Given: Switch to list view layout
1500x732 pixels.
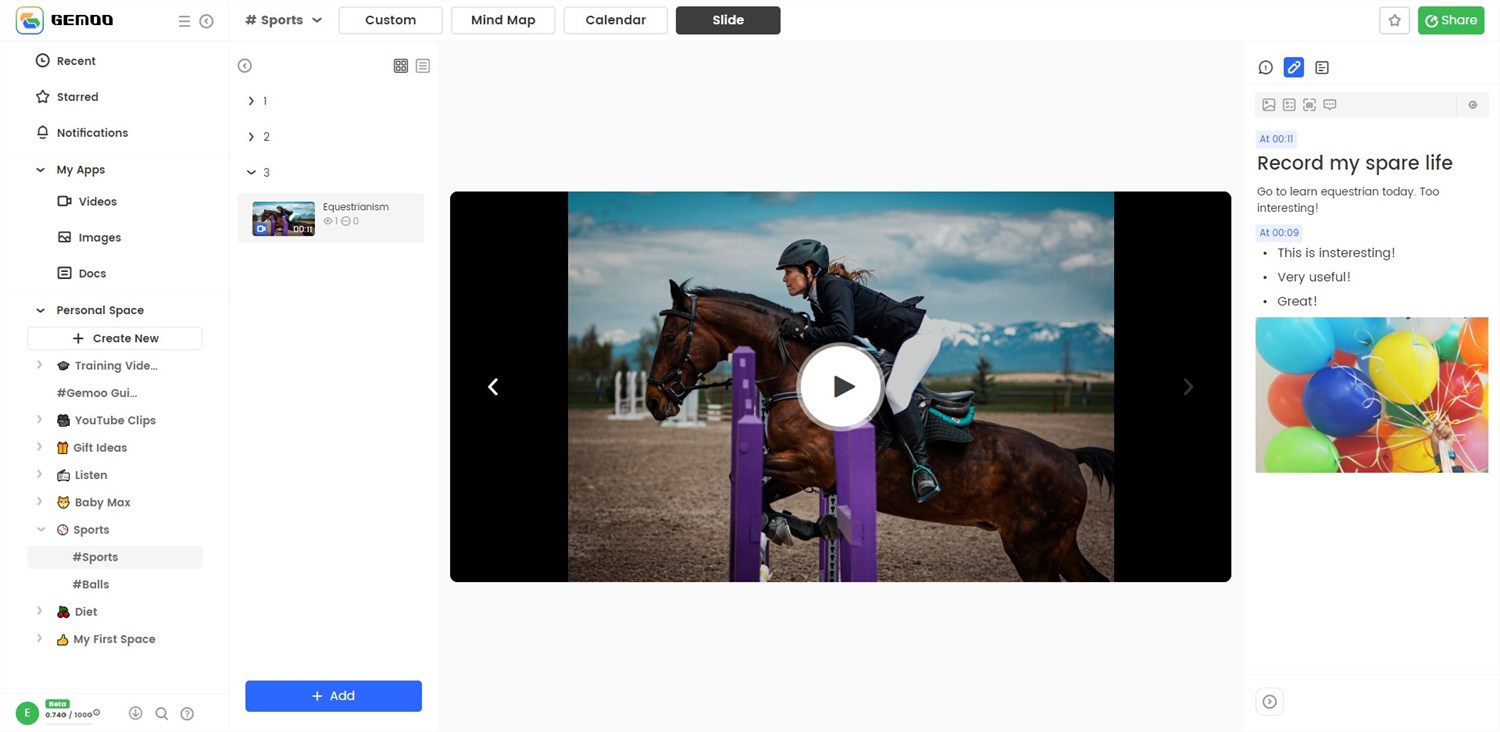Looking at the screenshot, I should 423,66.
